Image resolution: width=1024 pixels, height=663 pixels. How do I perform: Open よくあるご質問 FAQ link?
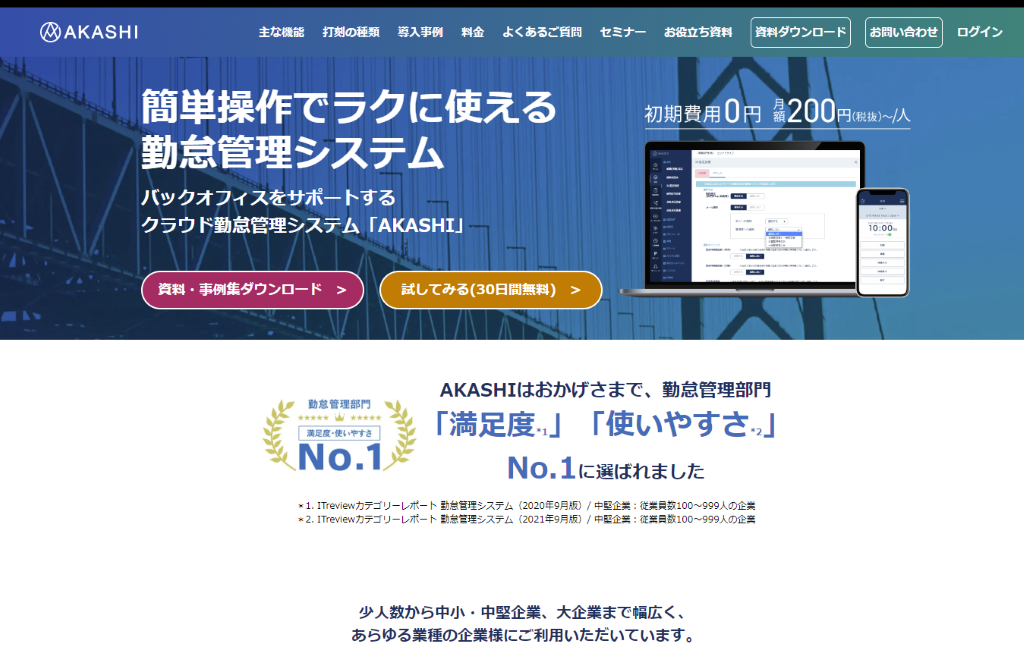[x=542, y=32]
